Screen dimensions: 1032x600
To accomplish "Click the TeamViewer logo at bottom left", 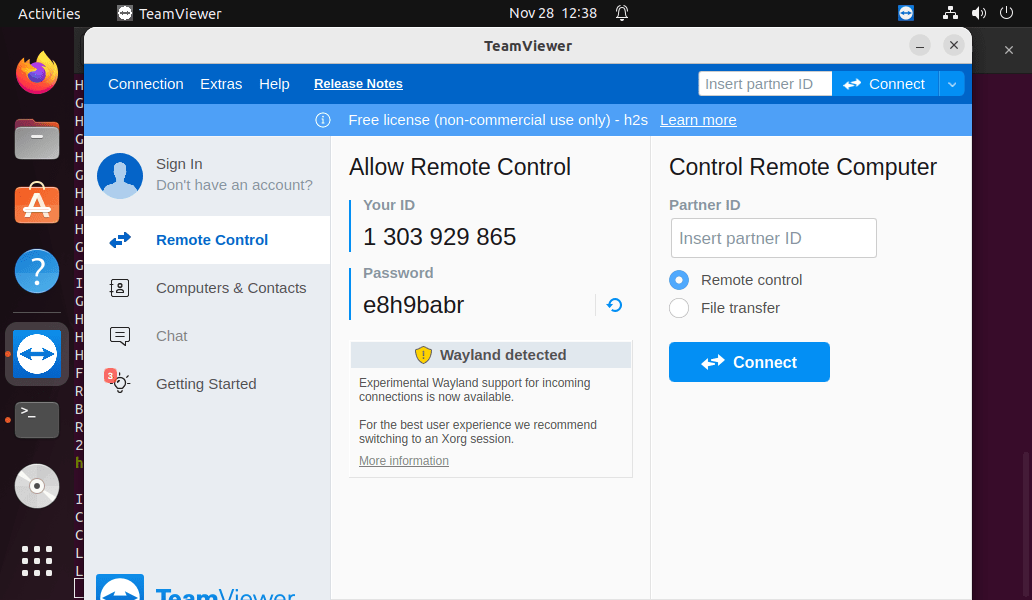I will click(120, 589).
